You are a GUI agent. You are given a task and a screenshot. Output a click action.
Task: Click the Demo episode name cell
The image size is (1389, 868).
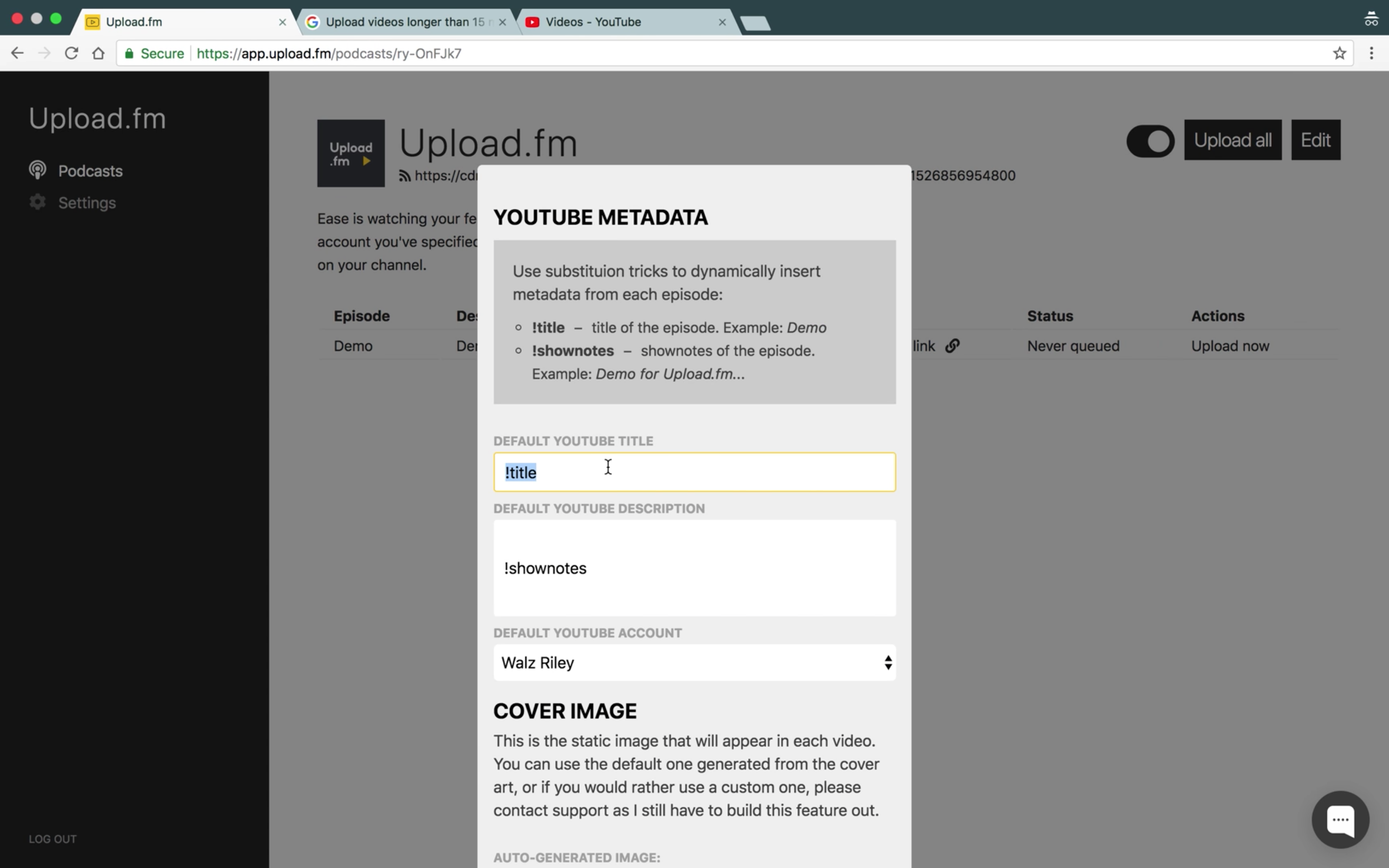coord(353,346)
